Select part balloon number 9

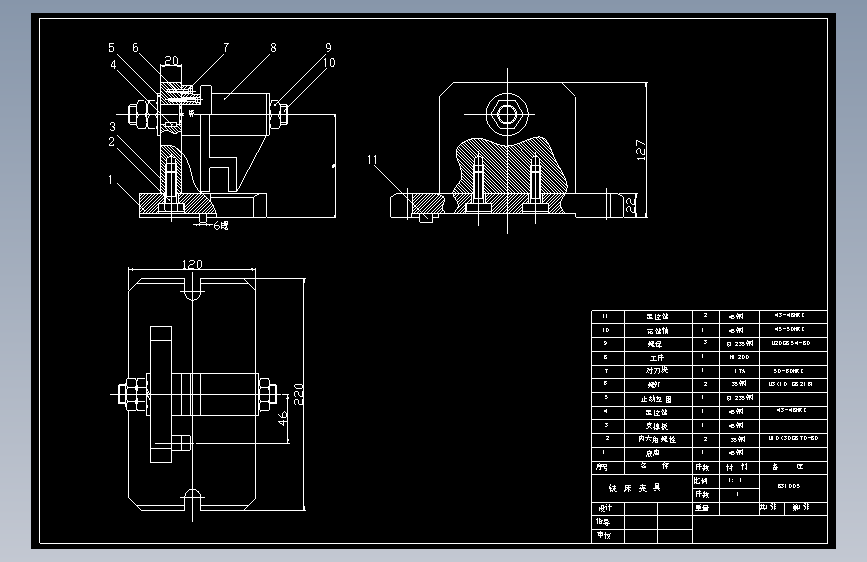328,48
